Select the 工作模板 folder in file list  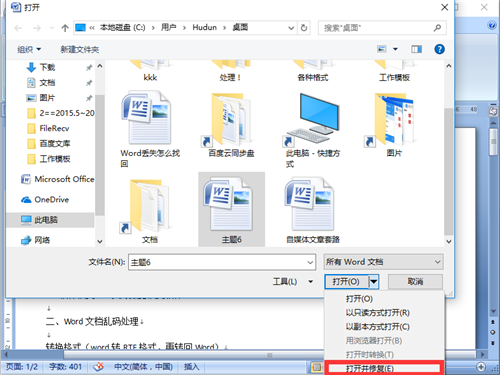[394, 71]
